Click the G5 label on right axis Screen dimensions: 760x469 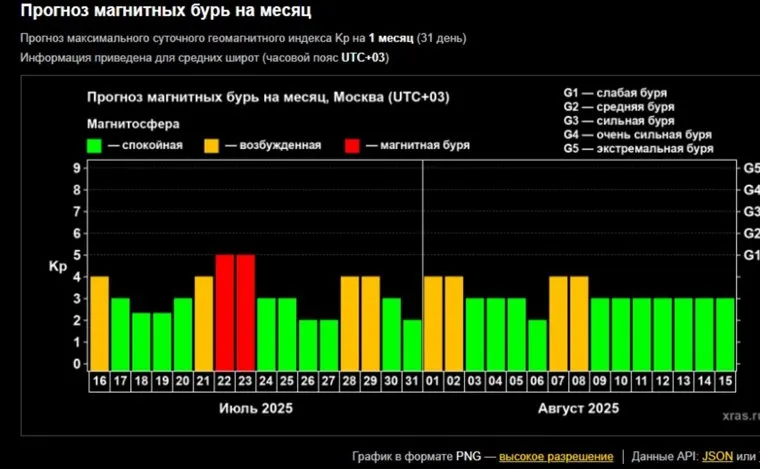point(751,168)
